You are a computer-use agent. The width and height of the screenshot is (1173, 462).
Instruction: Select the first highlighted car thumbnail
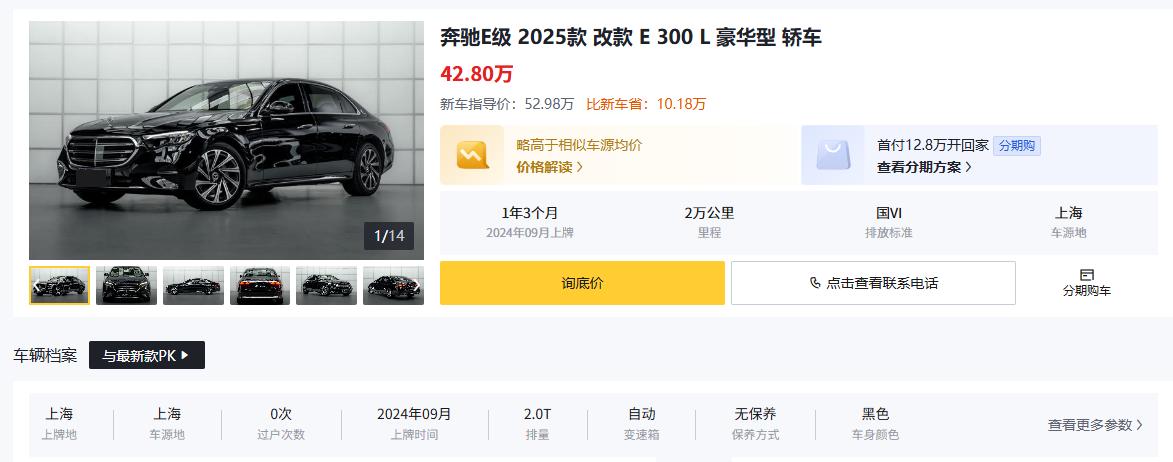60,285
